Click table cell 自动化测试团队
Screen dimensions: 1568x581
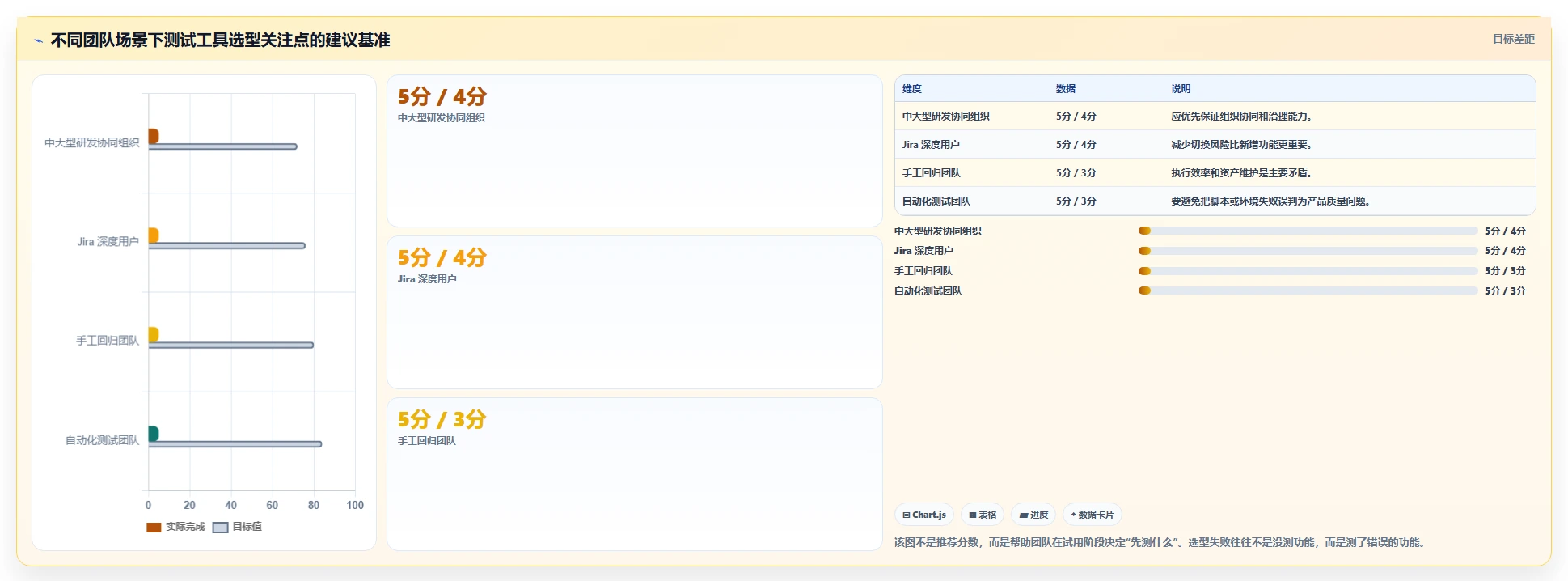[x=936, y=201]
